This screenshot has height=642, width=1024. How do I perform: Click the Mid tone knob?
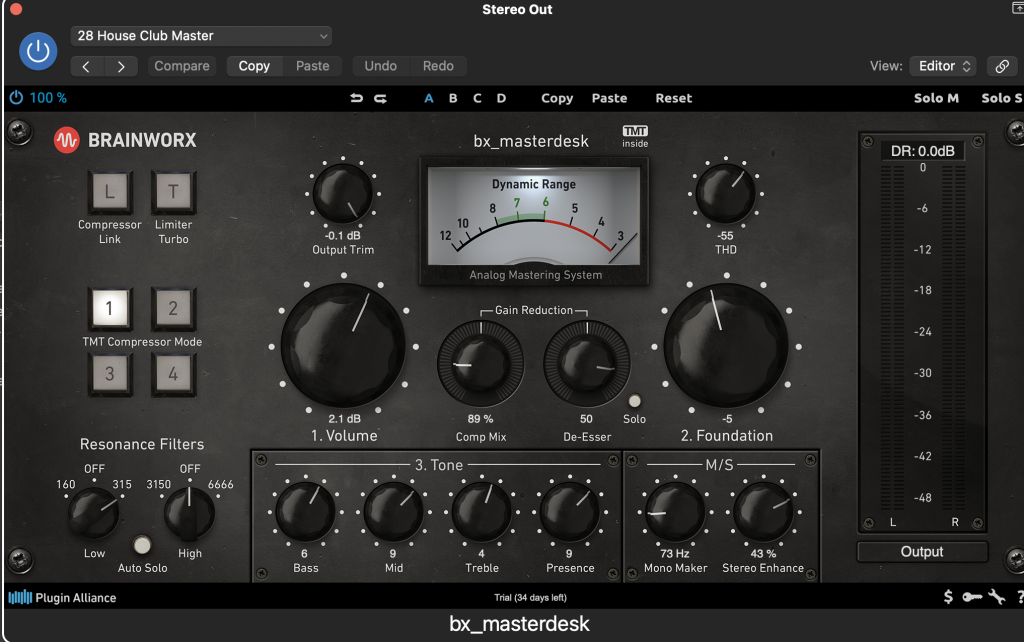pos(393,512)
